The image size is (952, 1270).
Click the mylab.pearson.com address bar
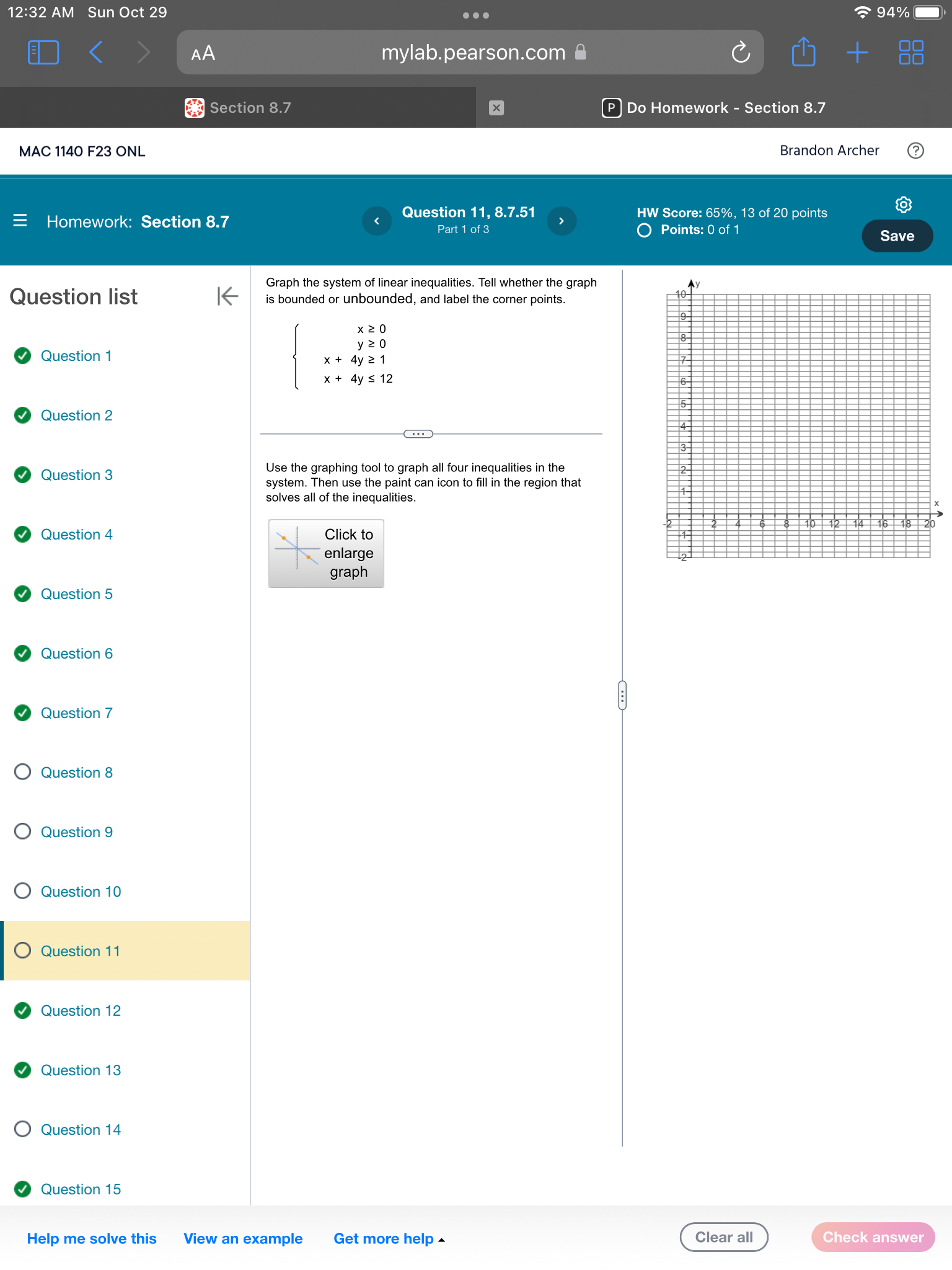pyautogui.click(x=470, y=53)
